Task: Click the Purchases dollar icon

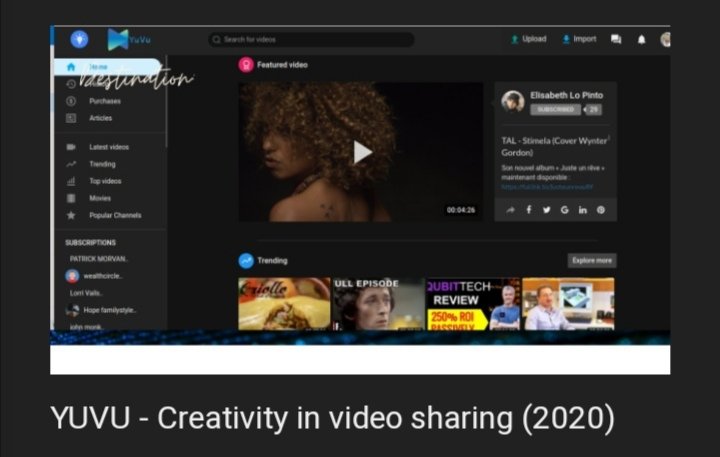Action: pyautogui.click(x=71, y=101)
